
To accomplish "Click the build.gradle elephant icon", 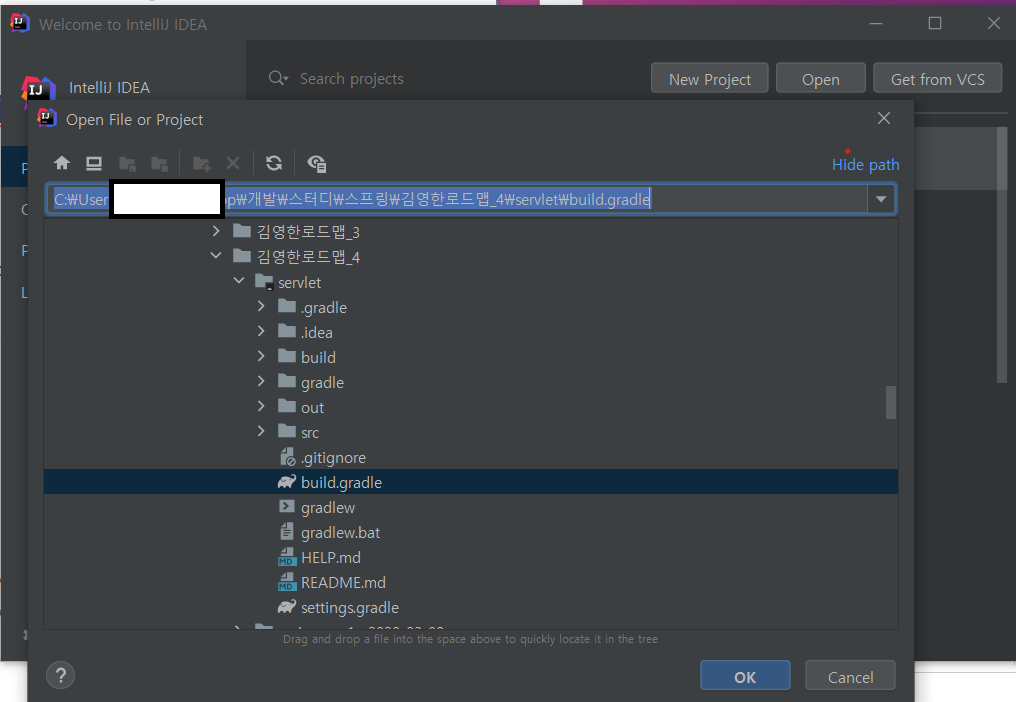I will (x=286, y=482).
